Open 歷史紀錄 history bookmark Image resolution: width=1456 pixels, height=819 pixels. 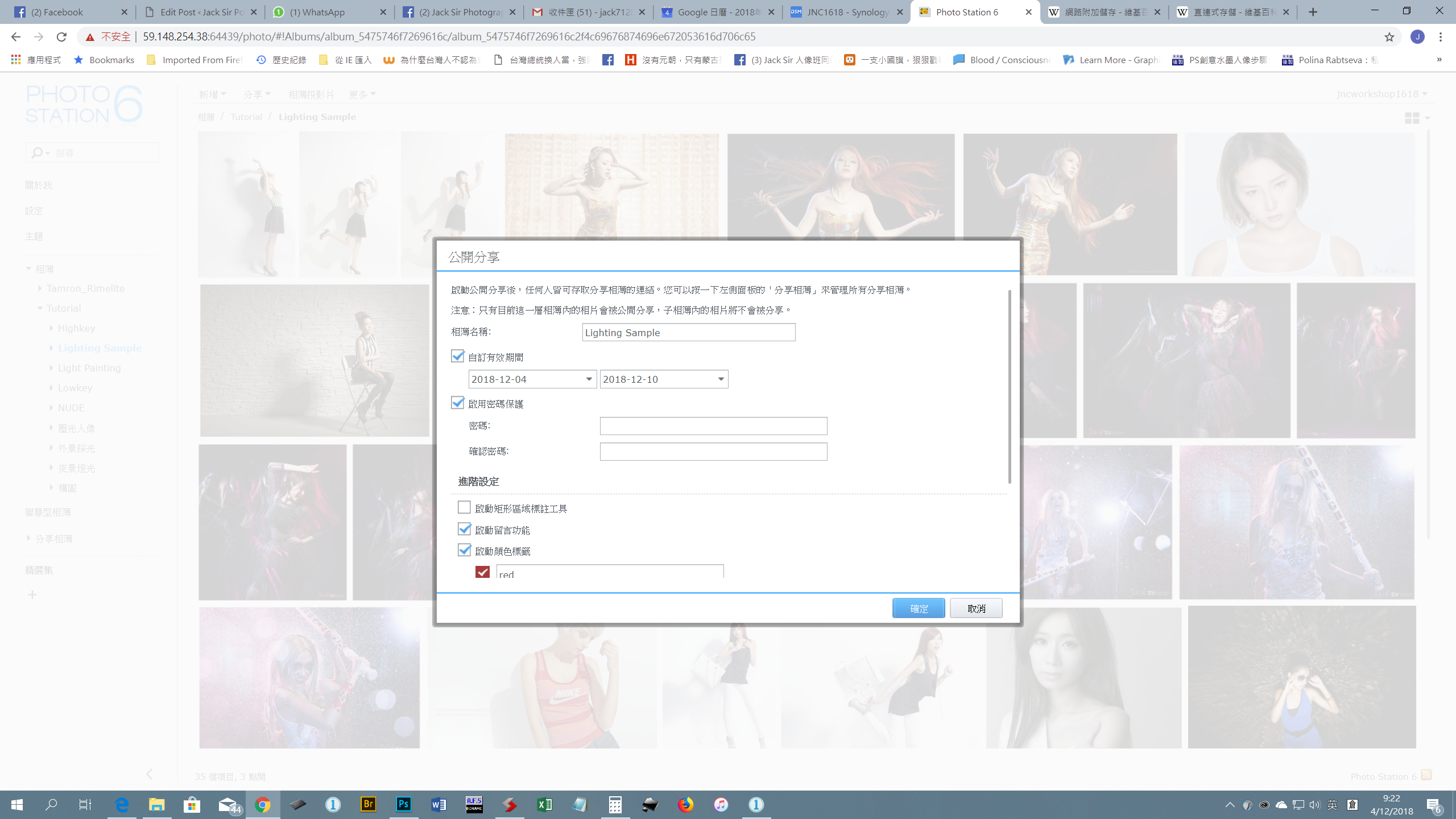[x=282, y=60]
